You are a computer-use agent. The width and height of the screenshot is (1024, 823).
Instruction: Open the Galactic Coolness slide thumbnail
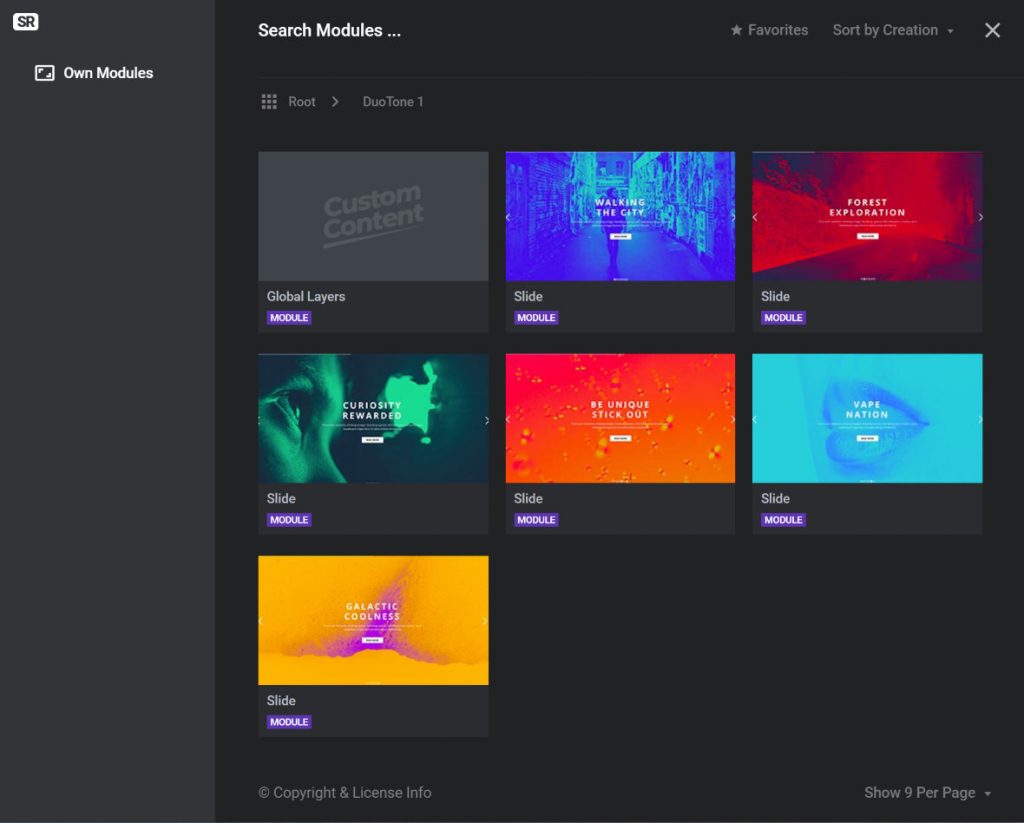[x=373, y=620]
